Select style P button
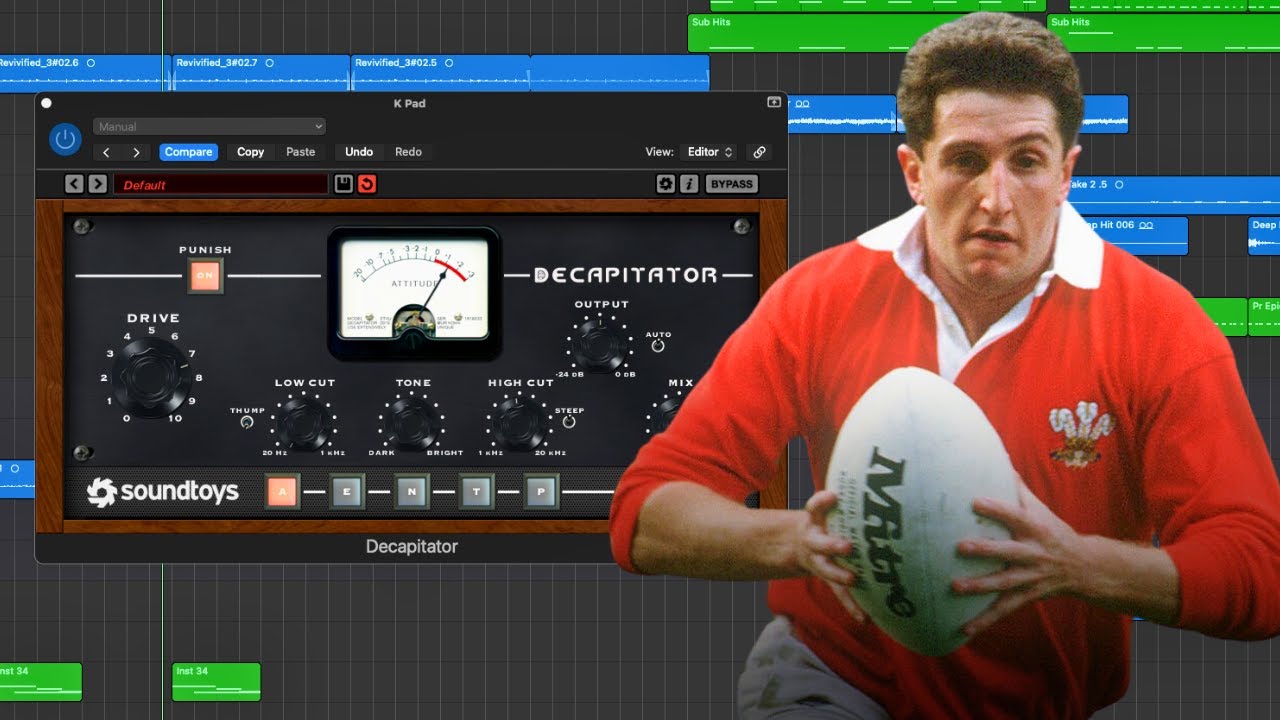Viewport: 1280px width, 720px height. 542,491
